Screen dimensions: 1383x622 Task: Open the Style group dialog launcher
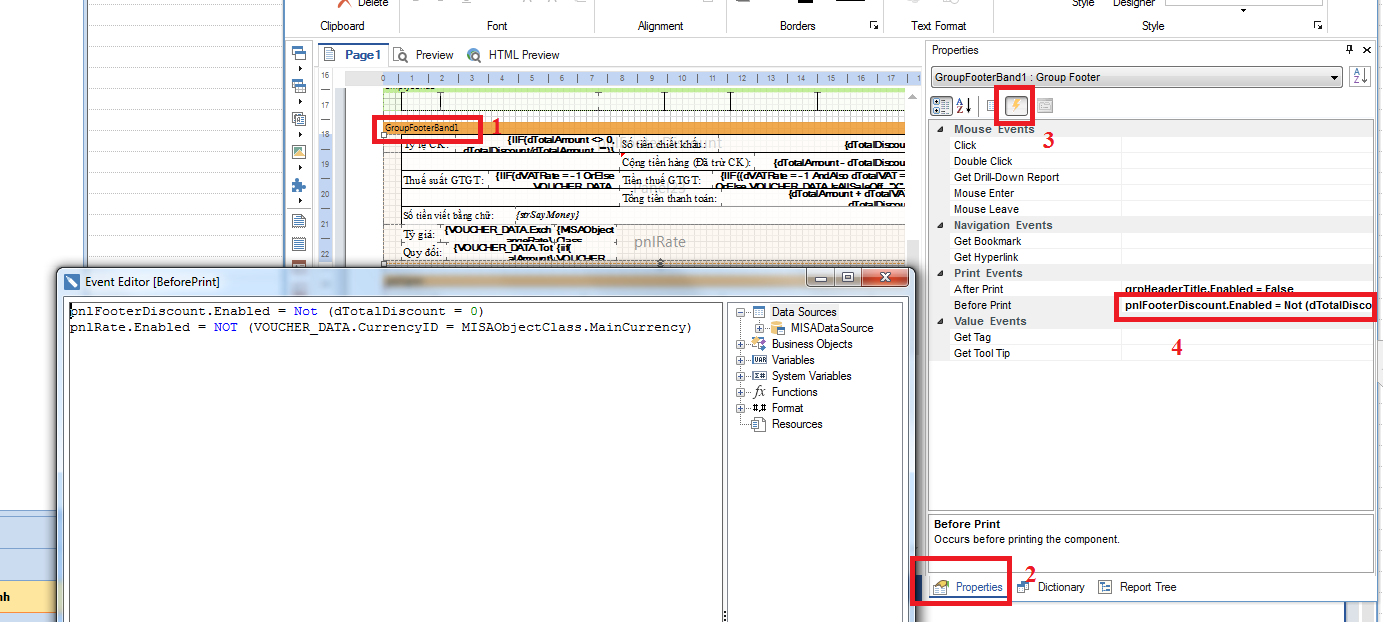[1317, 25]
